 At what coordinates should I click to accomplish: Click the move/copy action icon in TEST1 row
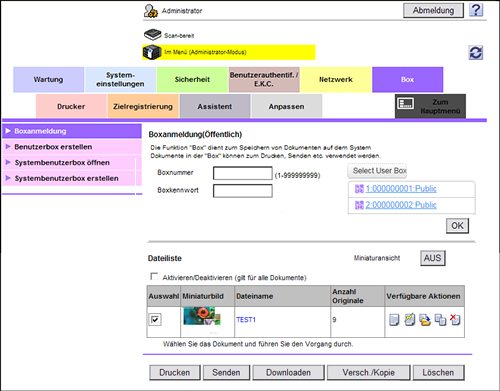(440, 320)
